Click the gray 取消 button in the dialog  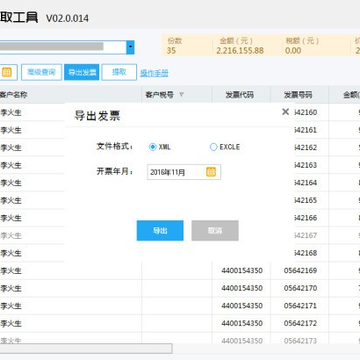tap(215, 230)
